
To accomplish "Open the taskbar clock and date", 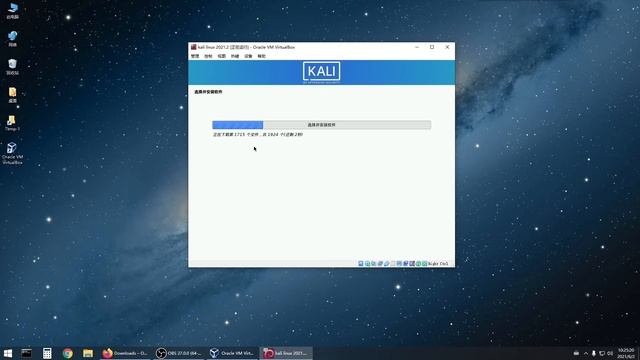I will (x=626, y=353).
